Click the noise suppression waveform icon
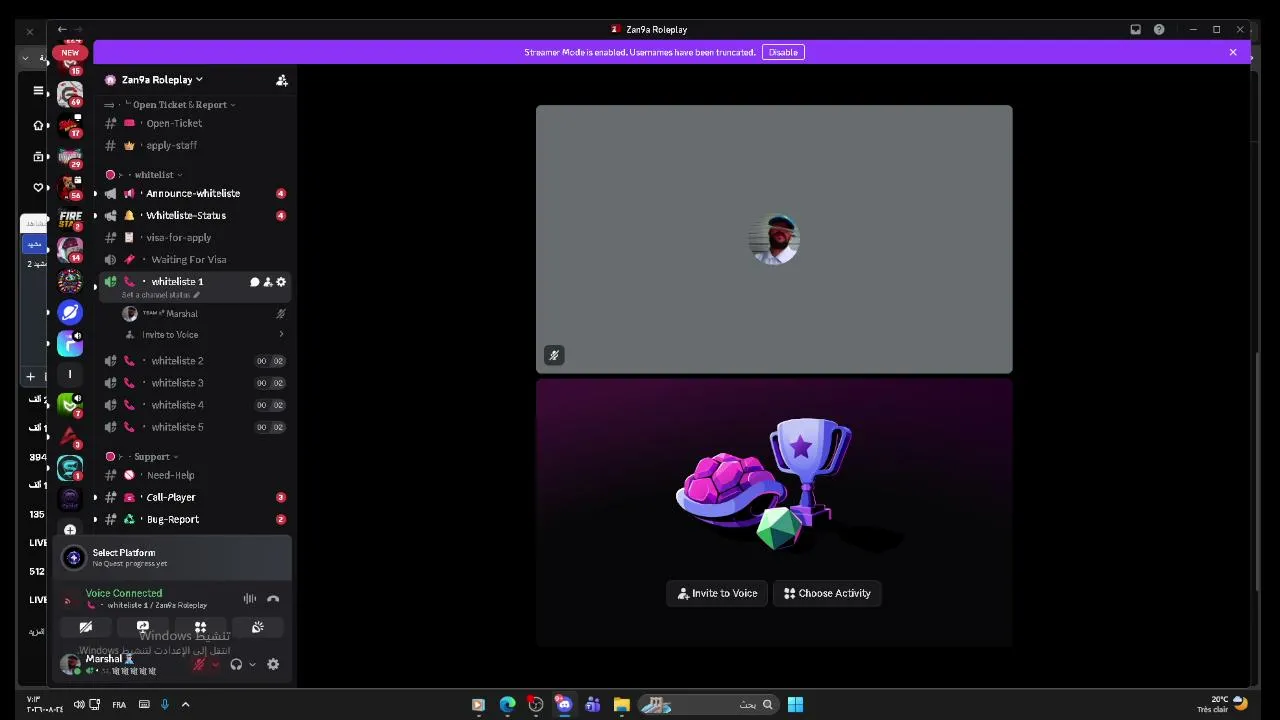Screen dimensions: 1280x720 250,599
